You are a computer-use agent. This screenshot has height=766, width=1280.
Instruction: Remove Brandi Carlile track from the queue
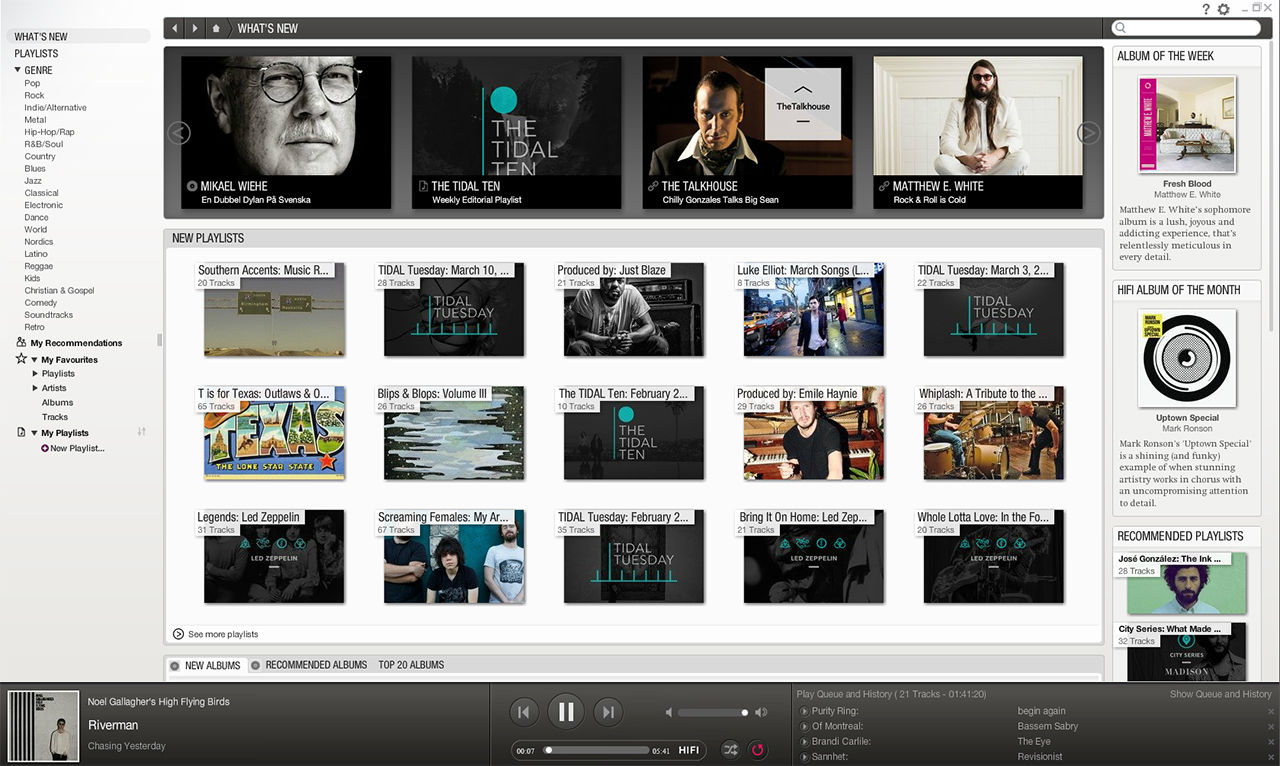[x=1271, y=741]
